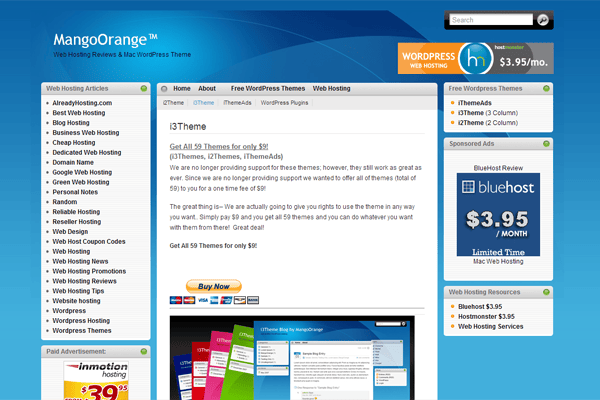Image resolution: width=600 pixels, height=400 pixels.
Task: Toggle green dot on Web Hosting Resources panel
Action: coord(546,292)
